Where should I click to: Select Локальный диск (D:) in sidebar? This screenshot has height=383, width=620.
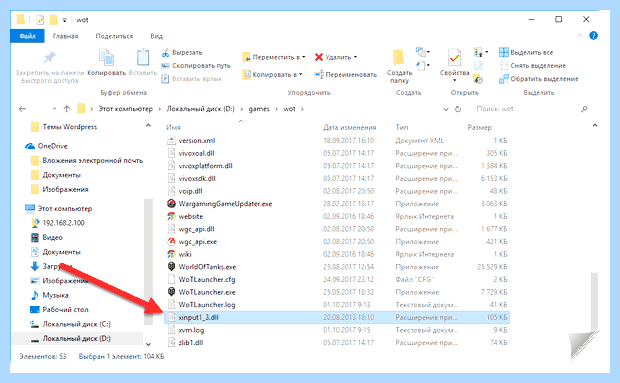pos(76,339)
